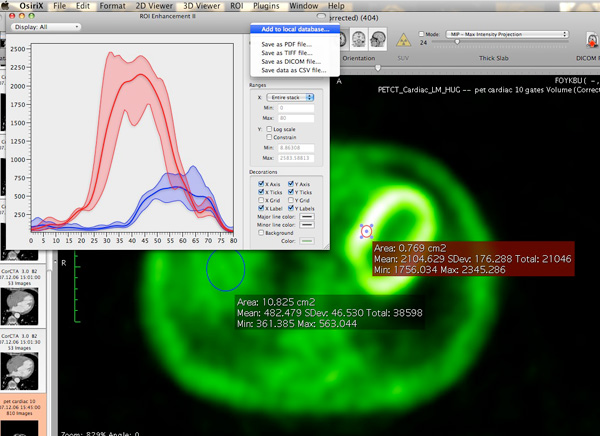Viewport: 600px width, 436px height.
Task: Click the Major line color swatch
Action: point(307,217)
